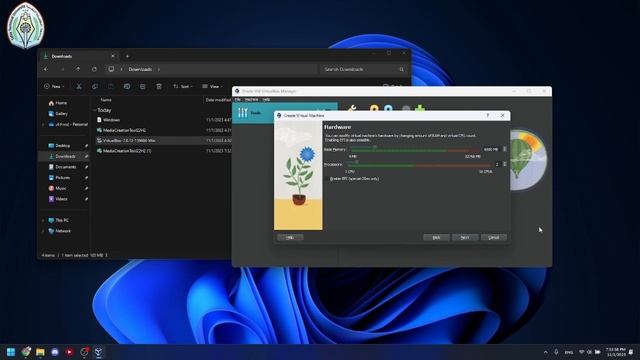Click the Processors spin arrows
This screenshot has height=360, width=640.
click(505, 164)
